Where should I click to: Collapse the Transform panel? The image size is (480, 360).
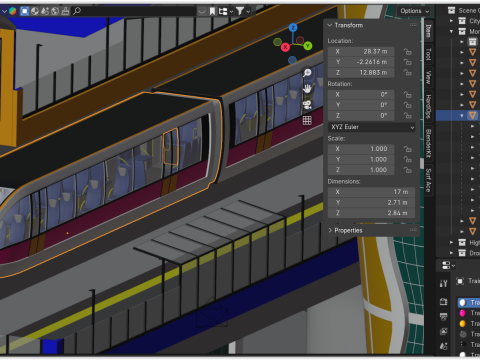[330, 25]
